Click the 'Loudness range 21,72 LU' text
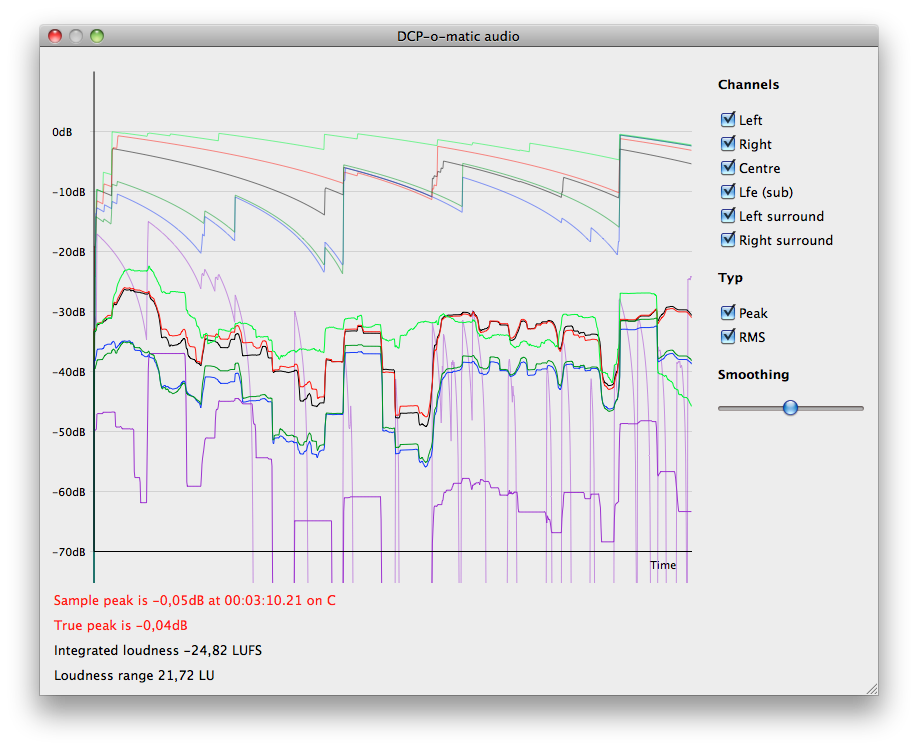 134,676
